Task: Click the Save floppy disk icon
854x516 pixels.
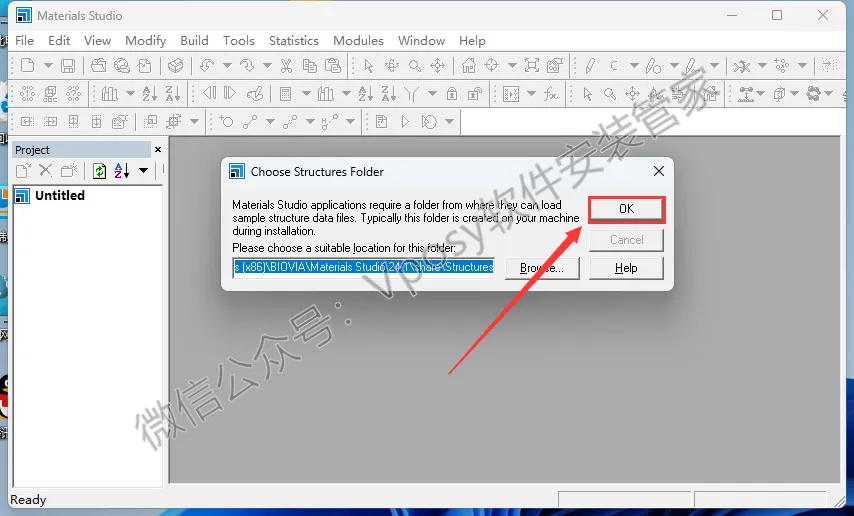Action: point(68,66)
